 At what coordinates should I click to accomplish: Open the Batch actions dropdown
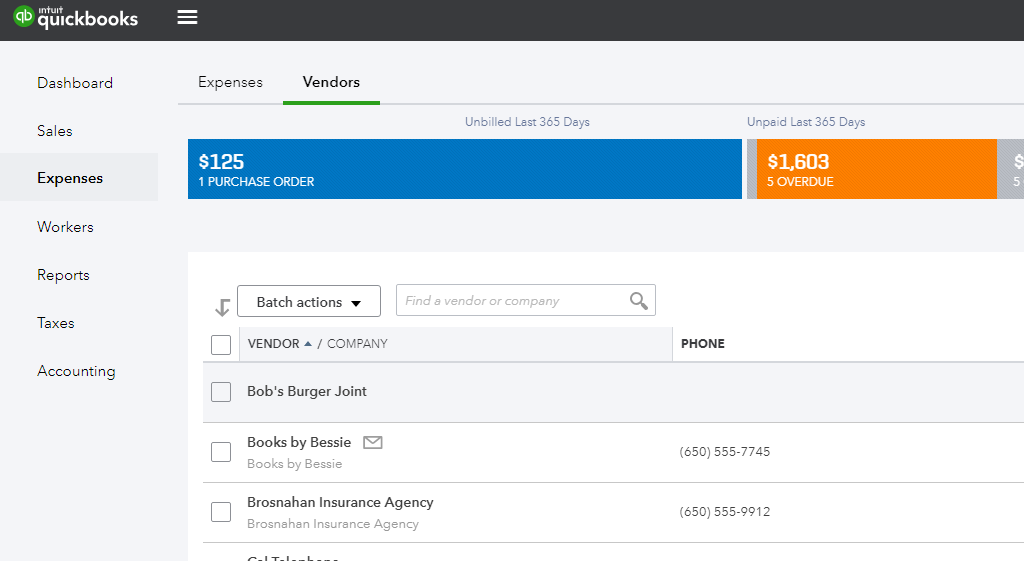click(308, 302)
